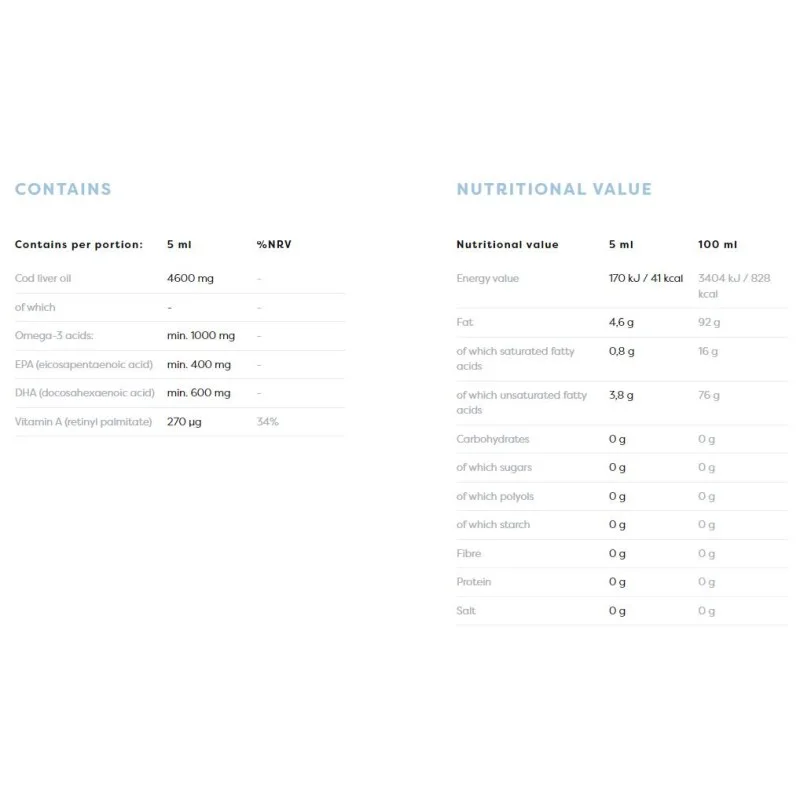This screenshot has width=800, height=800.
Task: Click the min. 600 mg DHA value
Action: (198, 393)
